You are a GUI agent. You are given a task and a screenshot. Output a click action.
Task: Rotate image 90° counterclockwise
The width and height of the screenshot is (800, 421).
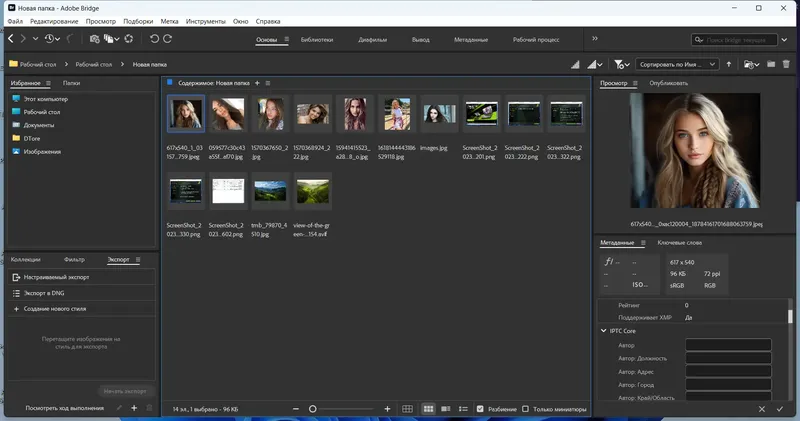click(x=154, y=39)
